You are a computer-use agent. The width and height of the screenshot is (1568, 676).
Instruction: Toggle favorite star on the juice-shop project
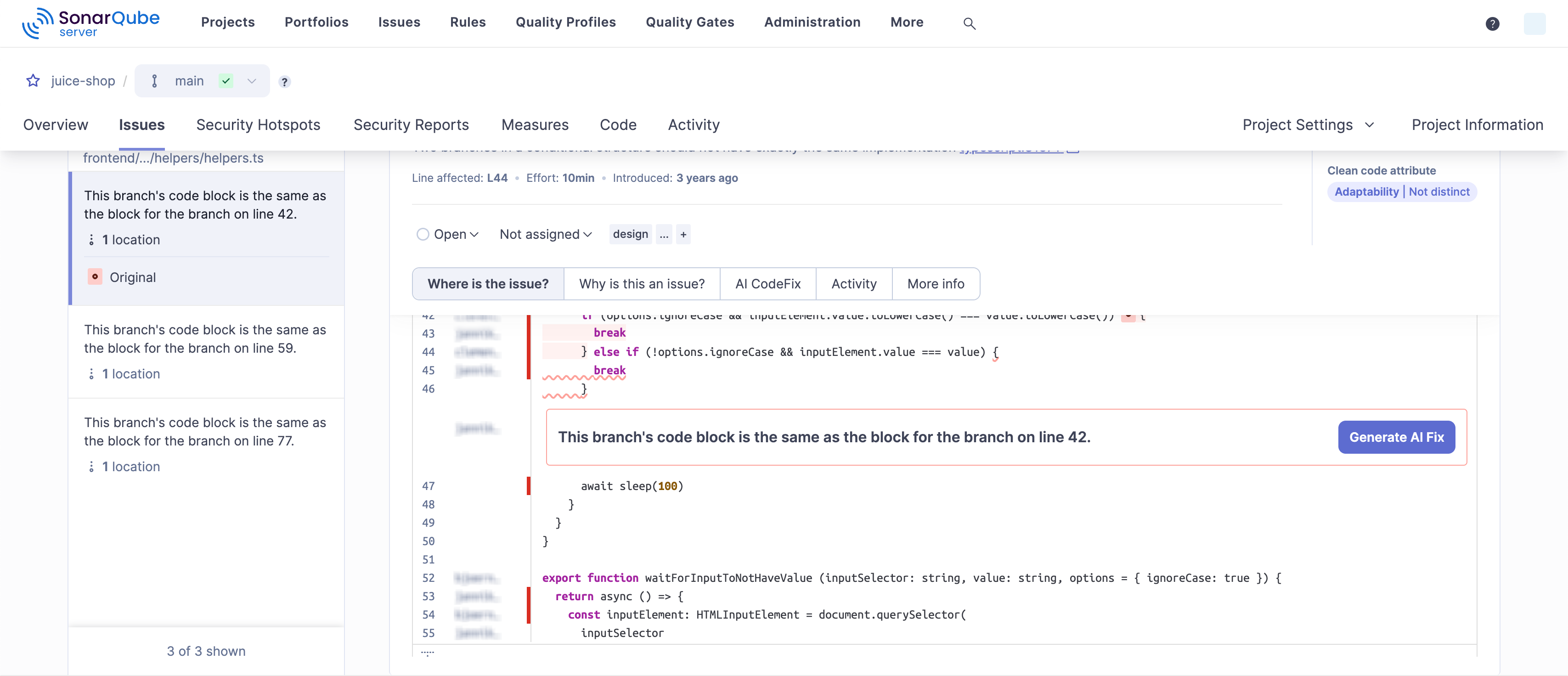[33, 80]
